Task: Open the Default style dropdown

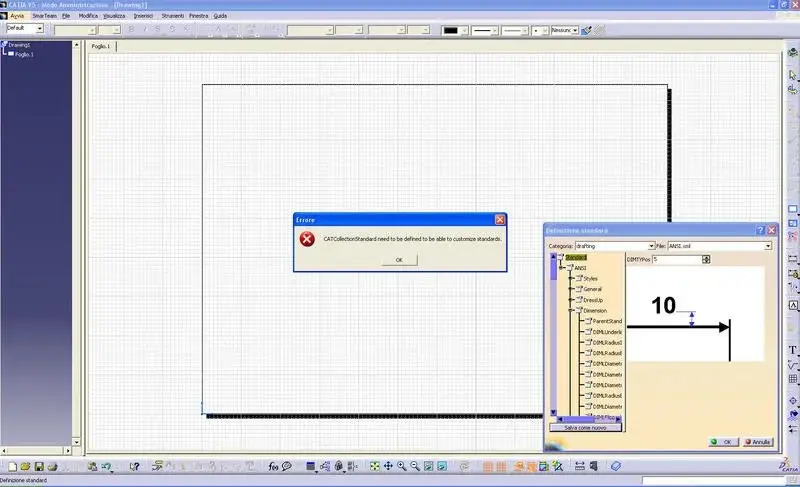Action: tap(39, 29)
